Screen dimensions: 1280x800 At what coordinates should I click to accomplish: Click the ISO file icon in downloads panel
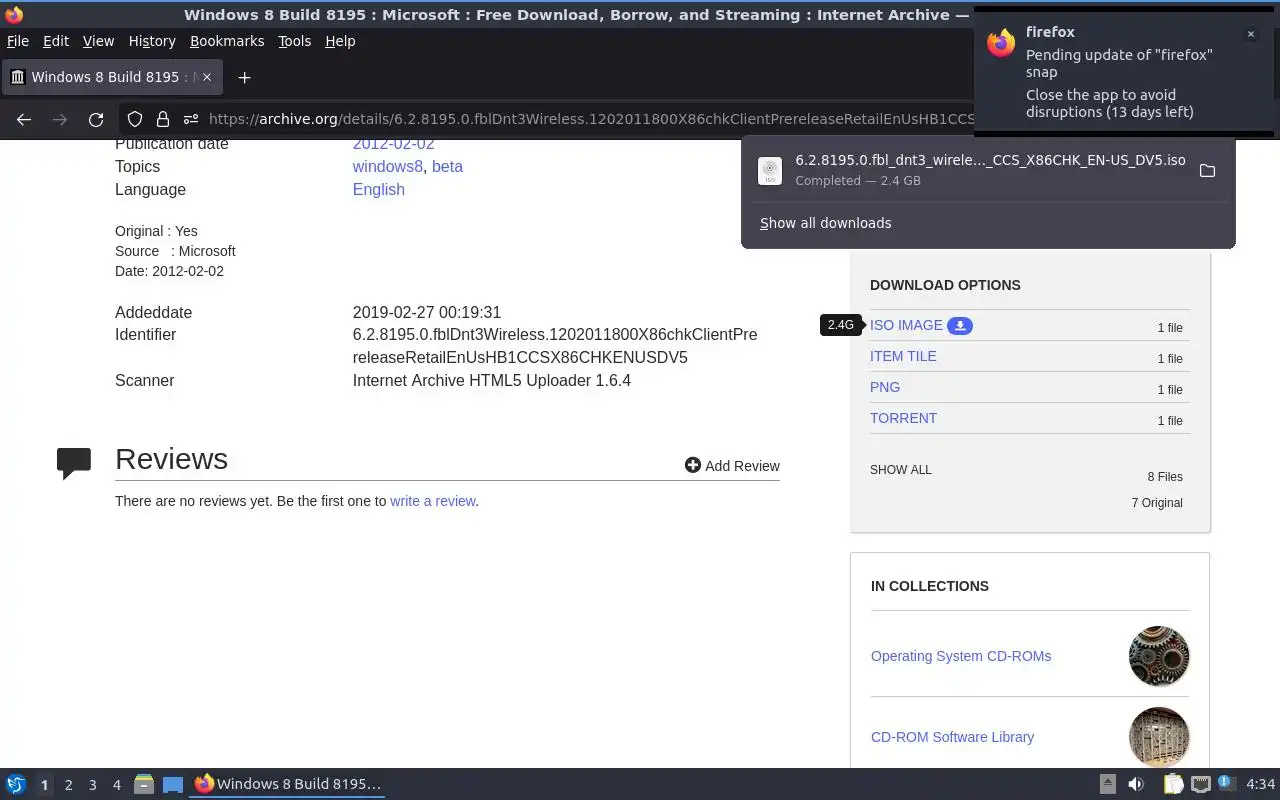769,170
